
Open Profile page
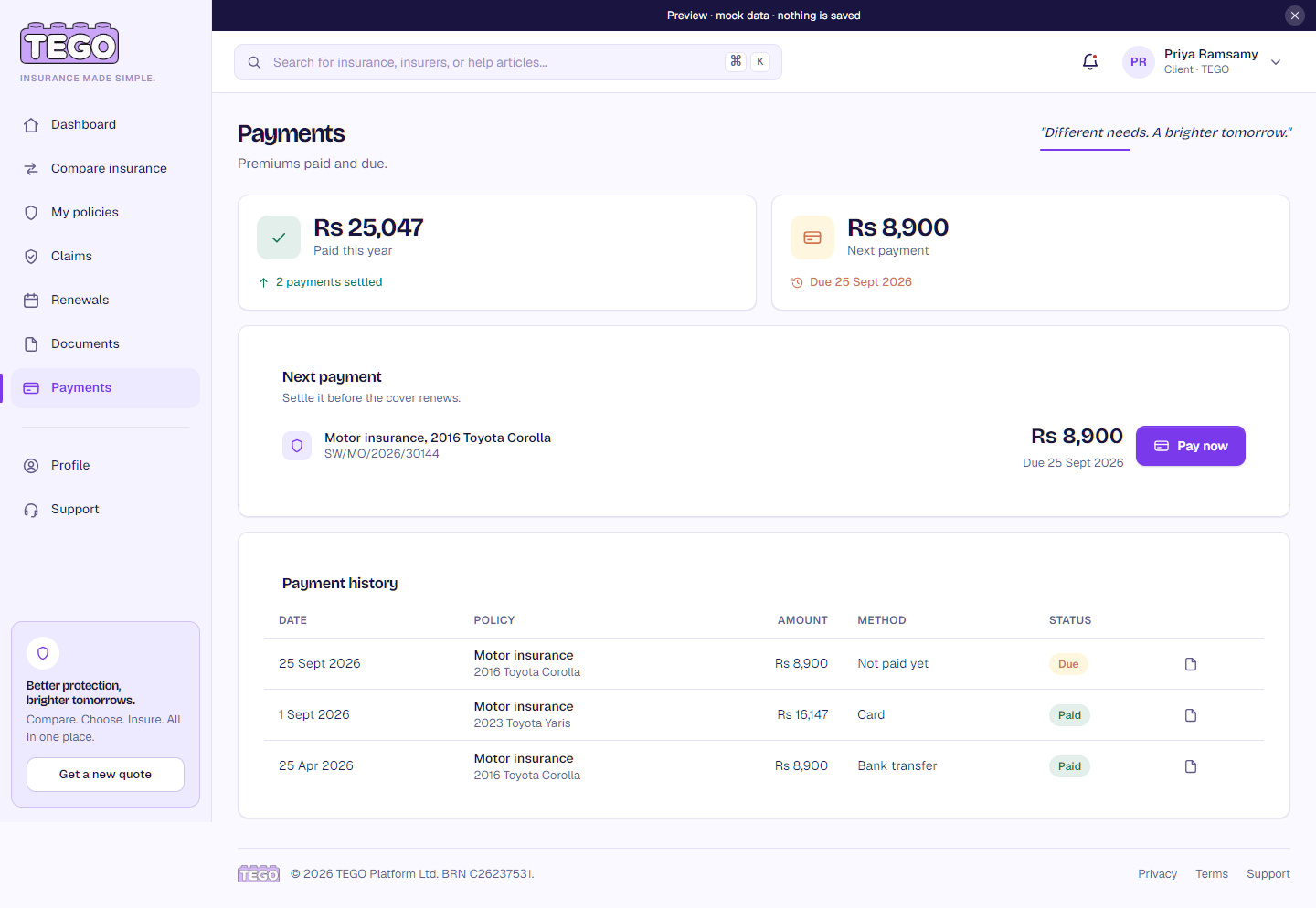105,465
